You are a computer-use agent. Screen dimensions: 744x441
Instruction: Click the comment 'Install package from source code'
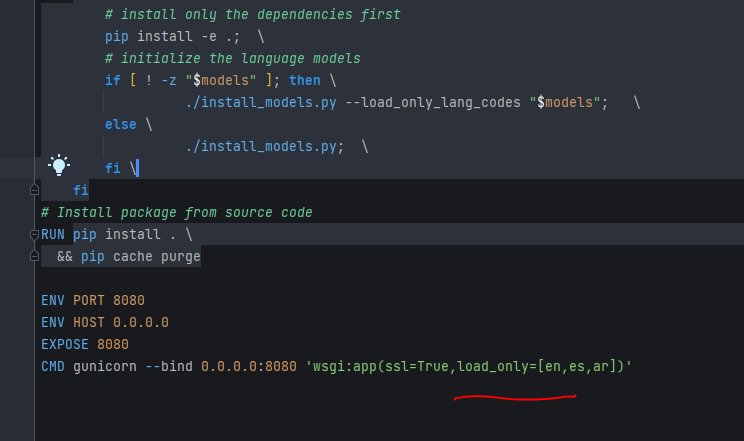tap(184, 212)
